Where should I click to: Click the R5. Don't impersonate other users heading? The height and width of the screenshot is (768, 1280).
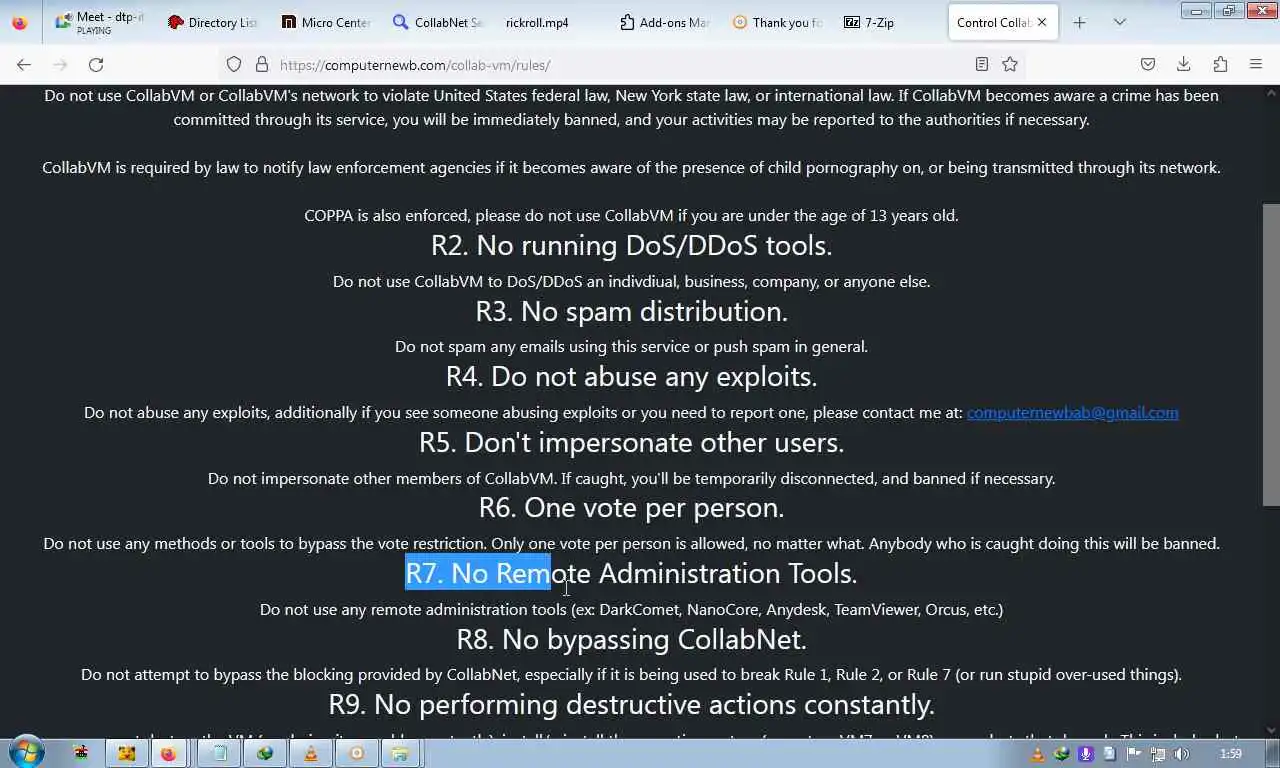pos(631,442)
